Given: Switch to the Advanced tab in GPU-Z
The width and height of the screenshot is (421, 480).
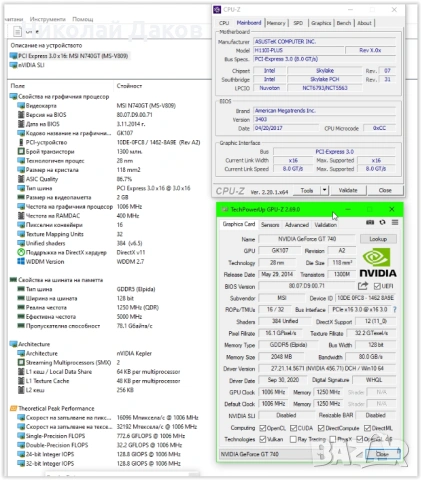Looking at the screenshot, I should (x=297, y=225).
